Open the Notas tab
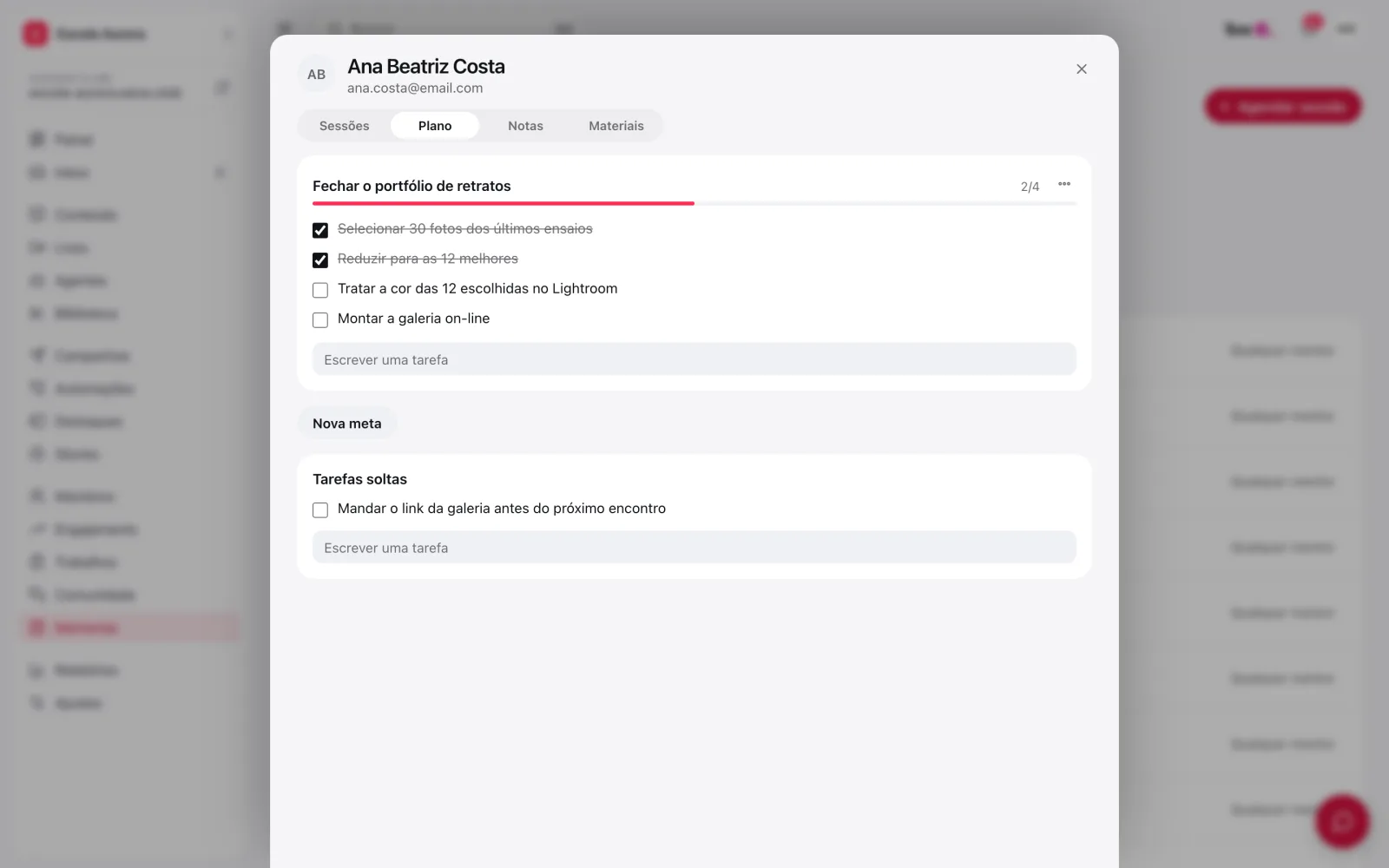 pos(525,126)
